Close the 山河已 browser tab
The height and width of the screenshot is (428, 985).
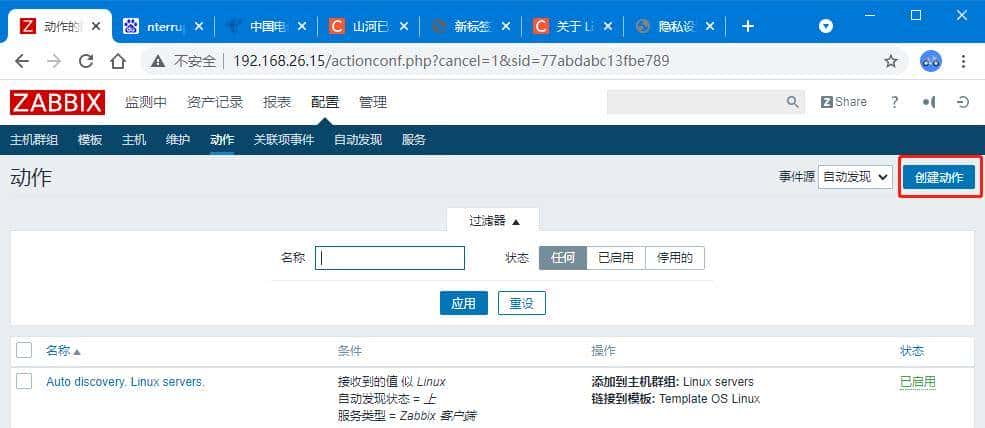404,26
